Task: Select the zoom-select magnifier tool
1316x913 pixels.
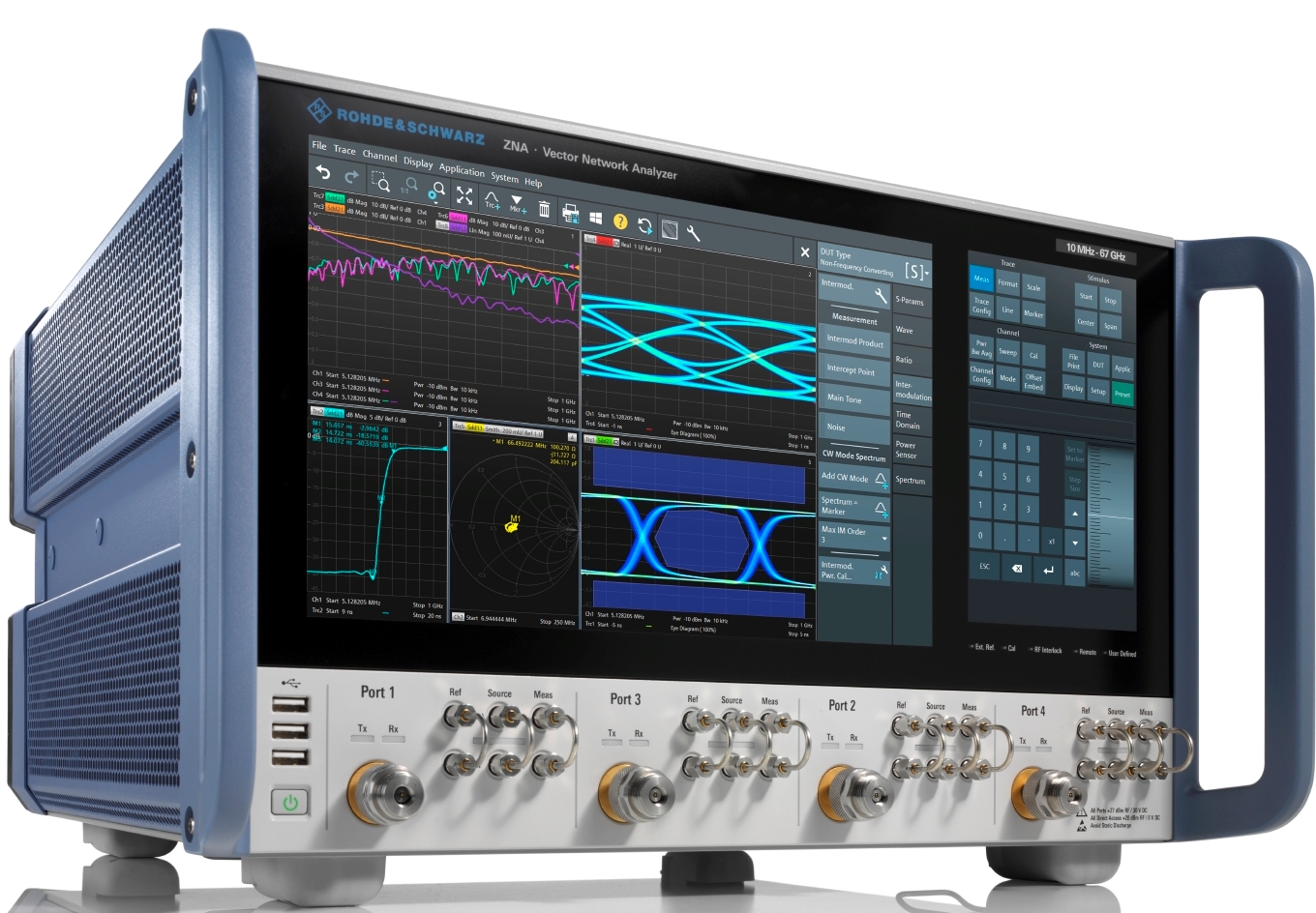Action: click(x=380, y=182)
